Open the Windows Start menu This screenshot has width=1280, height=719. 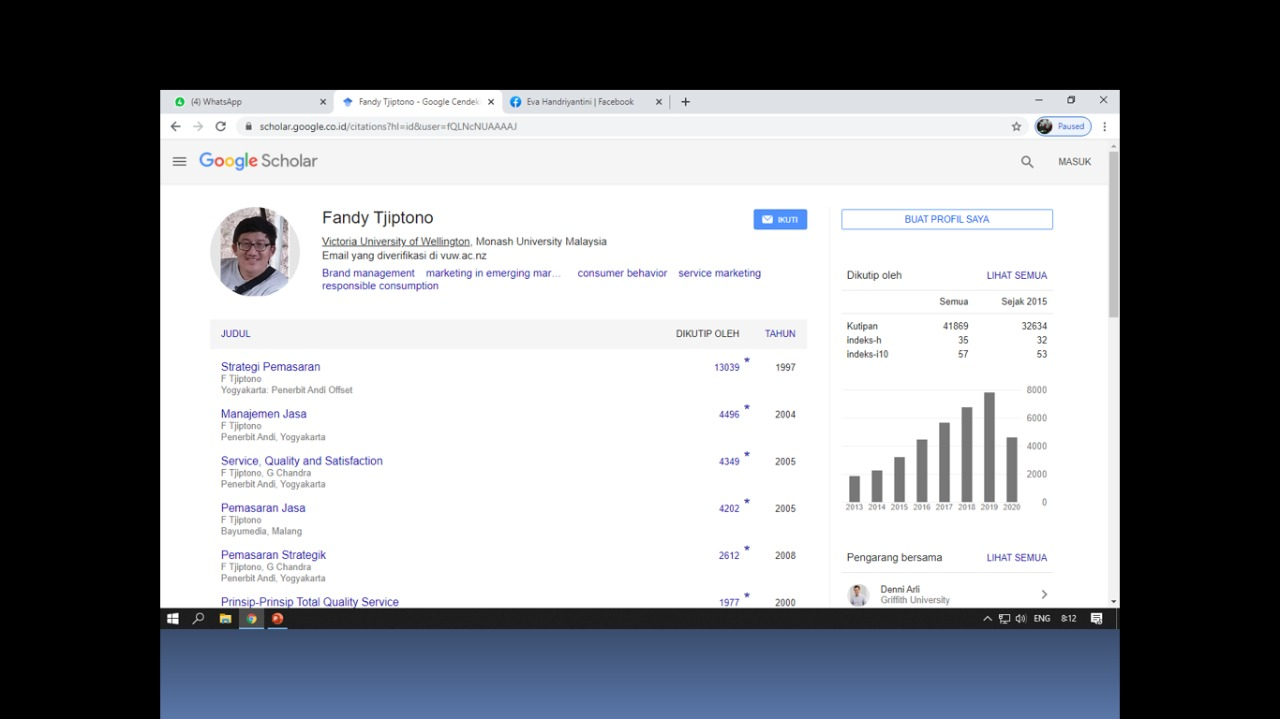pos(172,619)
